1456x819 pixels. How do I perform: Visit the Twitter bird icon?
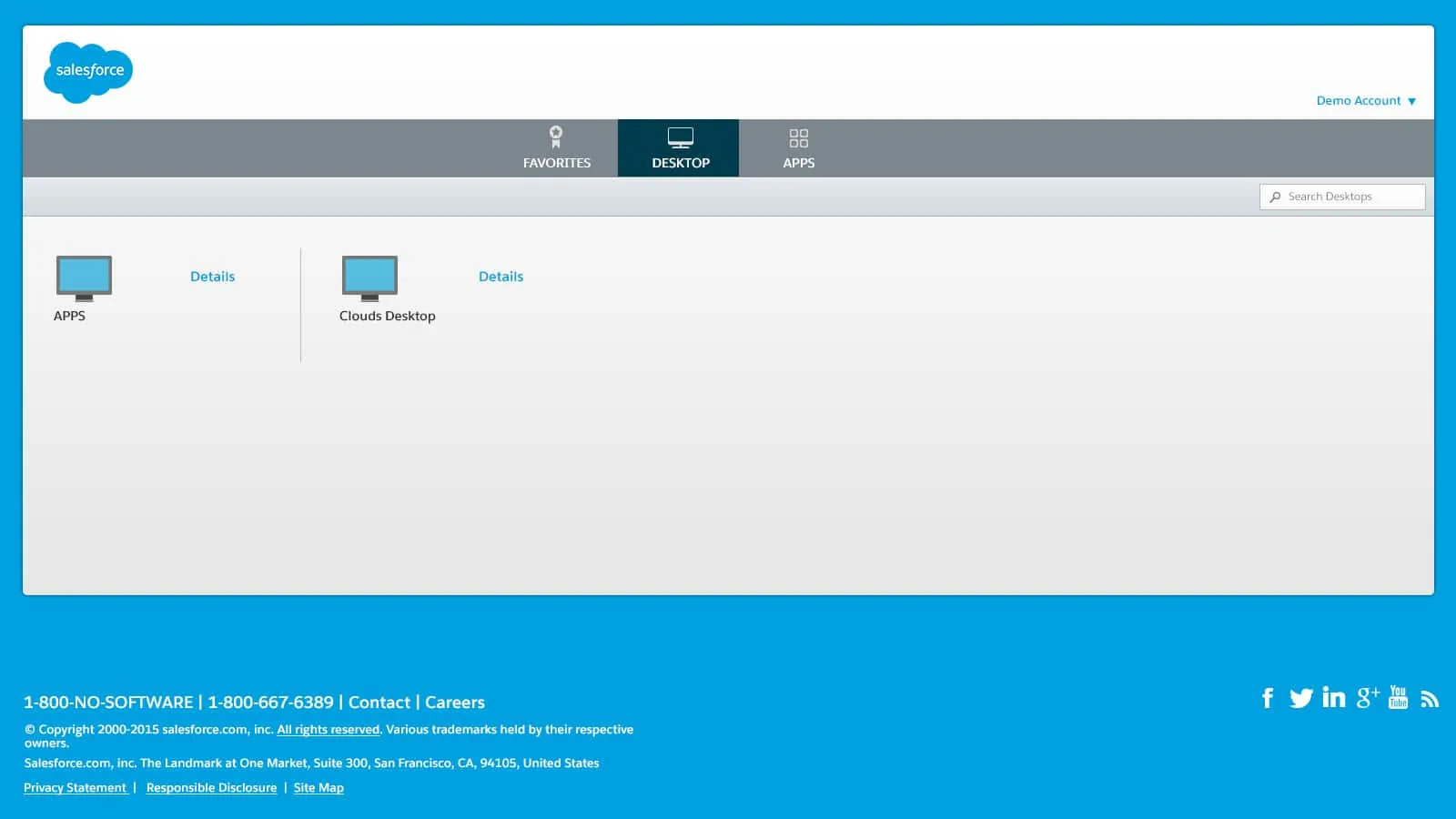click(x=1301, y=698)
